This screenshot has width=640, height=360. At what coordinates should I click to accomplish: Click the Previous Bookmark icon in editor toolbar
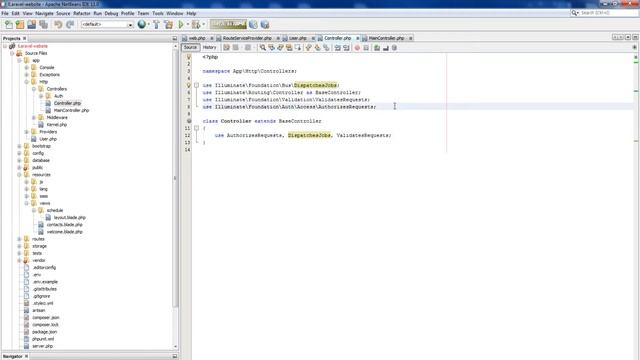pos(309,48)
